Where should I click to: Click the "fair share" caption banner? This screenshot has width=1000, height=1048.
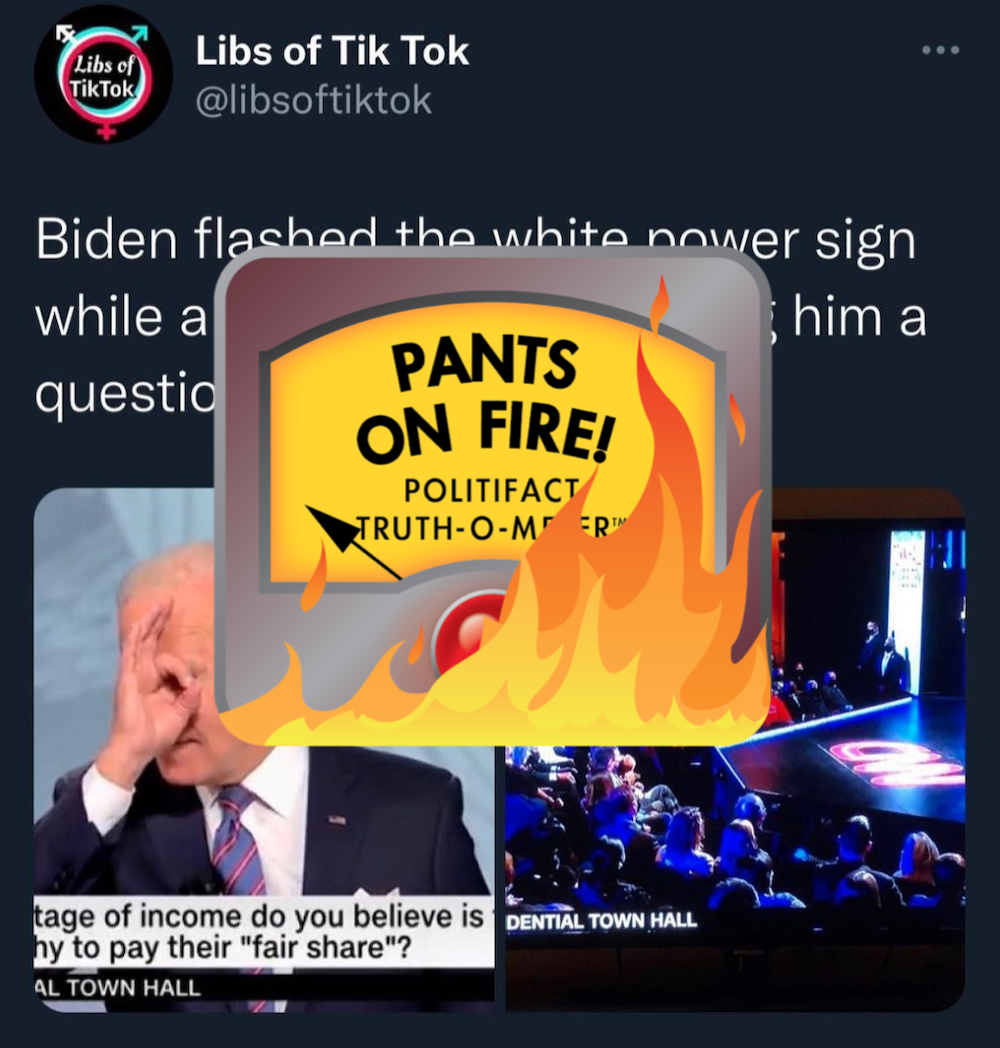click(263, 932)
